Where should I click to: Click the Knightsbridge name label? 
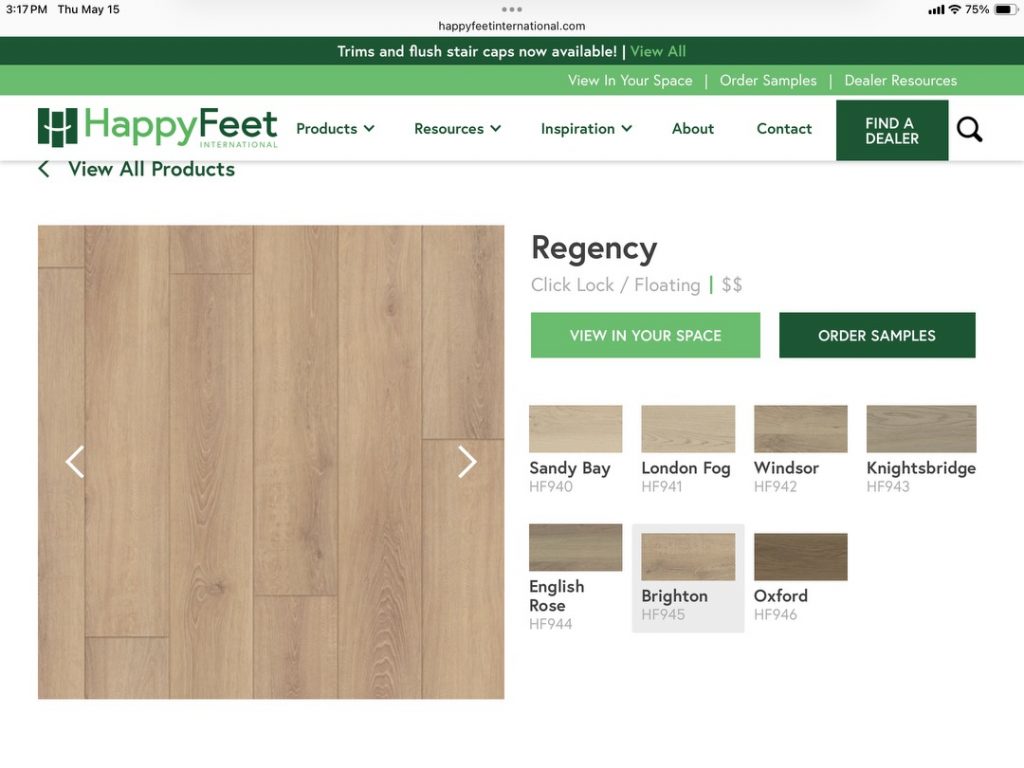point(921,468)
